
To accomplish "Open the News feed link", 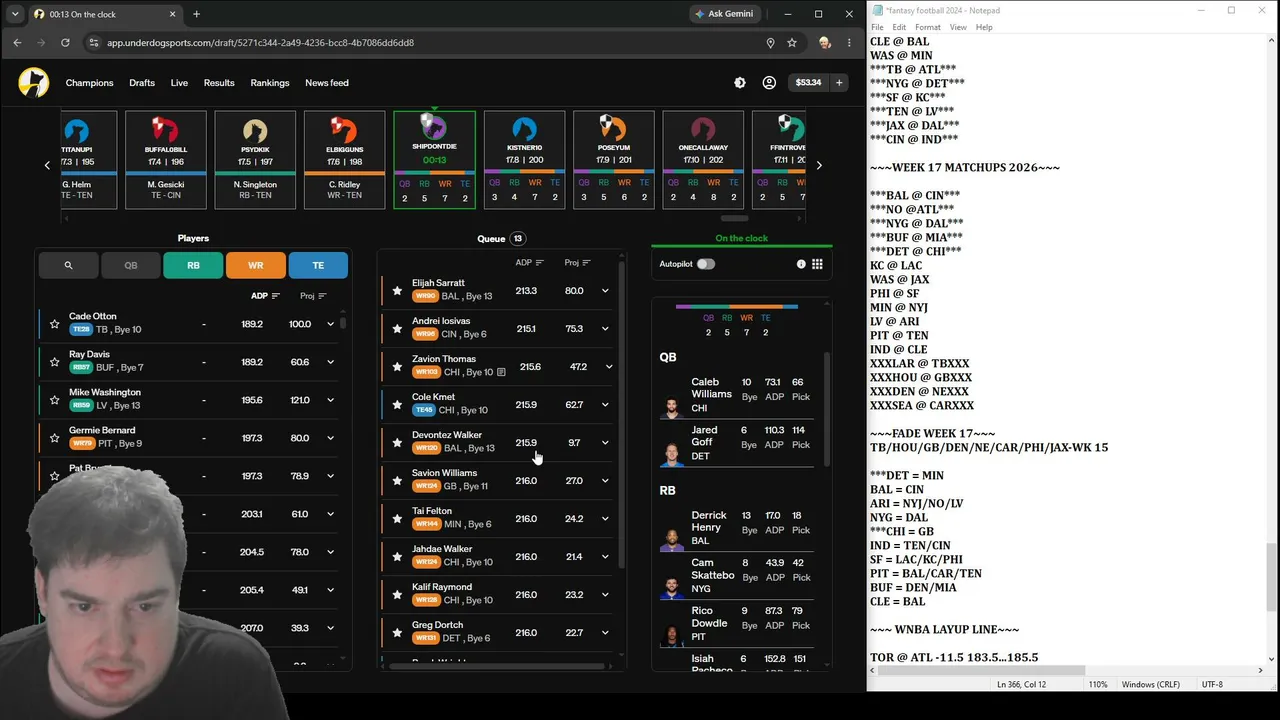I will click(x=327, y=83).
